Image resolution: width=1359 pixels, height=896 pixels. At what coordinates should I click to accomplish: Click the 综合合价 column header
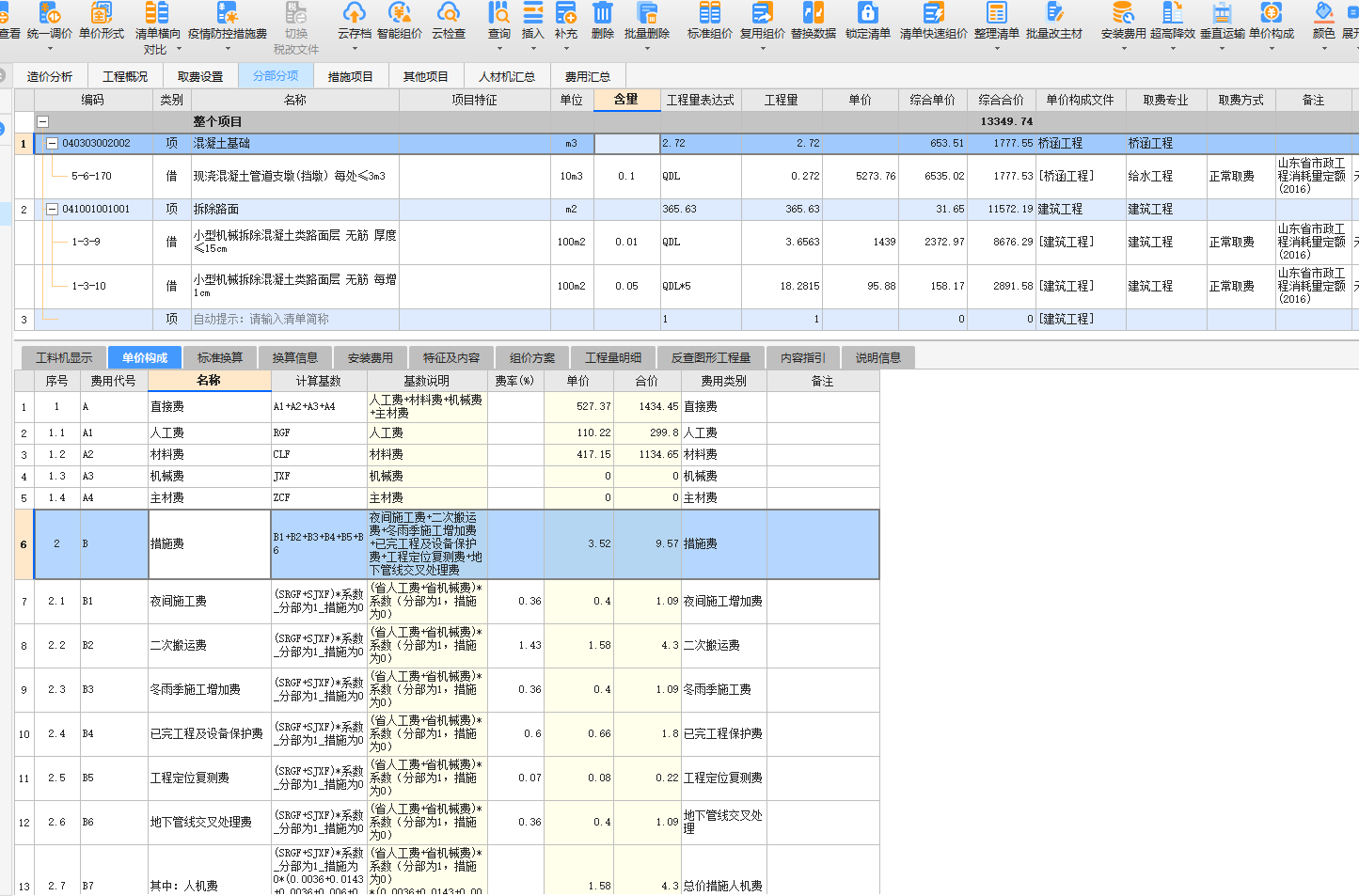point(1001,100)
